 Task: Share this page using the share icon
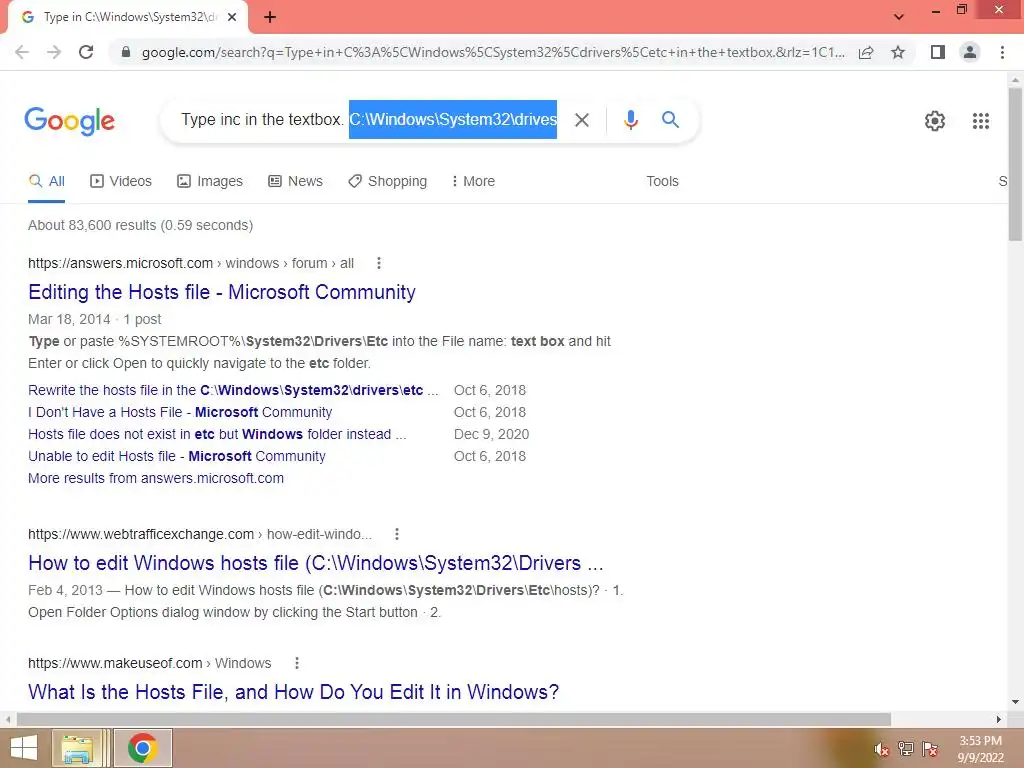866,52
